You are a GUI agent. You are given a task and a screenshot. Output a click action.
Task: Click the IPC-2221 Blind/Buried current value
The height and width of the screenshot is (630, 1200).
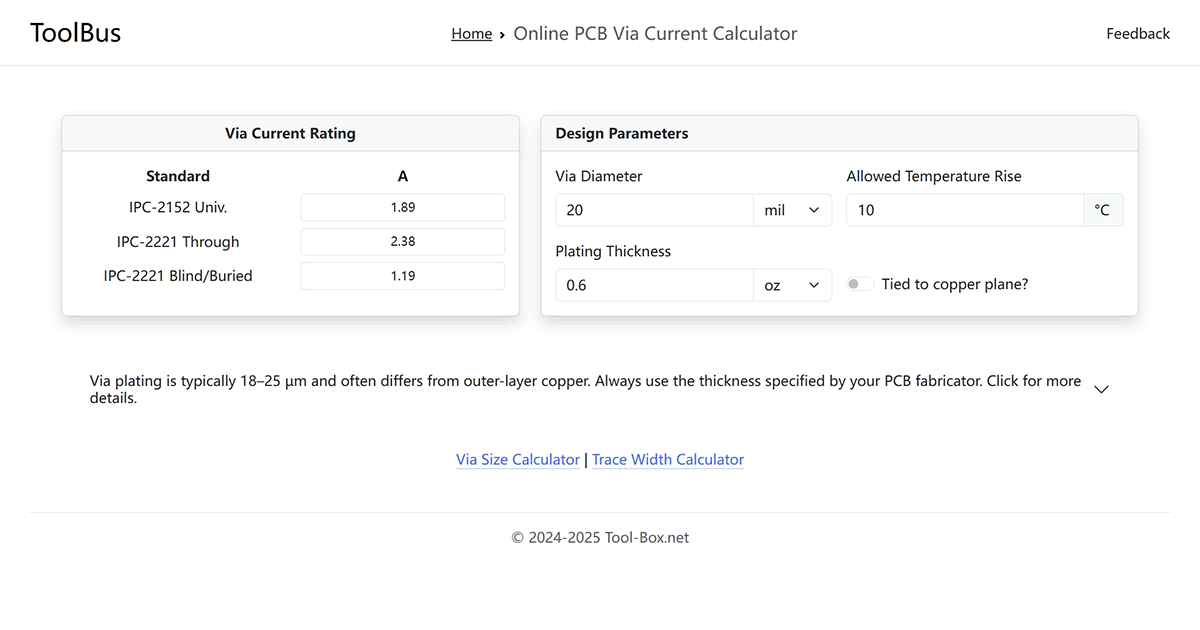click(402, 275)
